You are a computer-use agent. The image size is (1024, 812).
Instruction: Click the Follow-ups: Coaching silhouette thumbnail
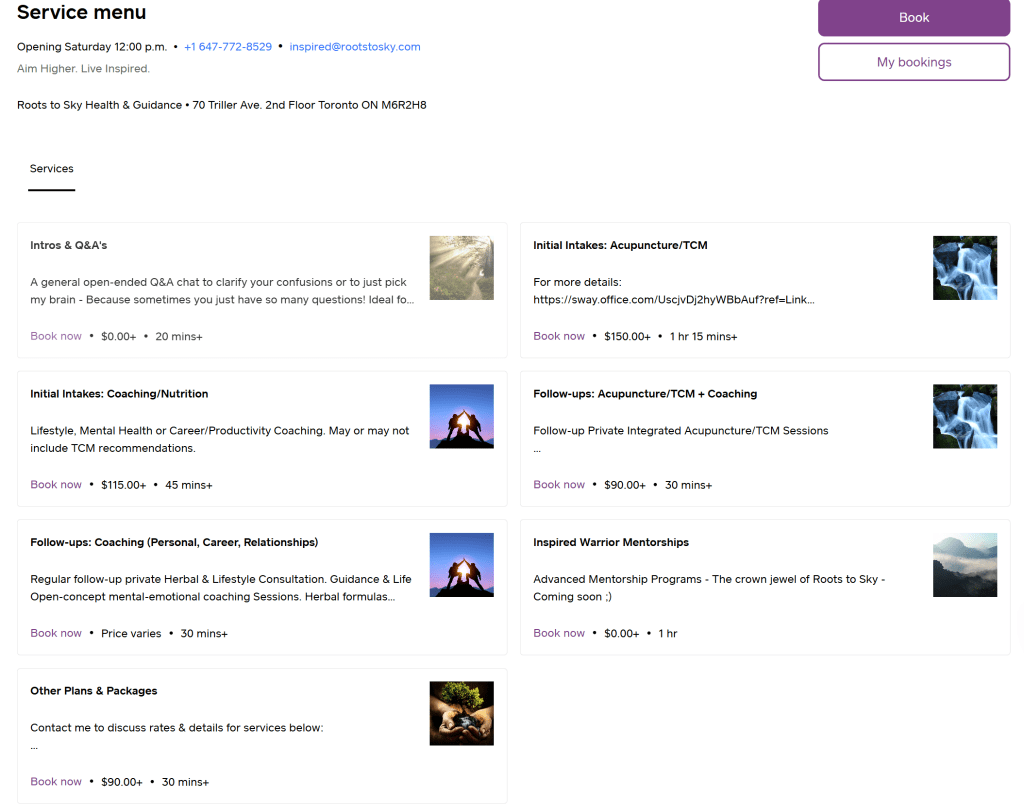pyautogui.click(x=461, y=565)
